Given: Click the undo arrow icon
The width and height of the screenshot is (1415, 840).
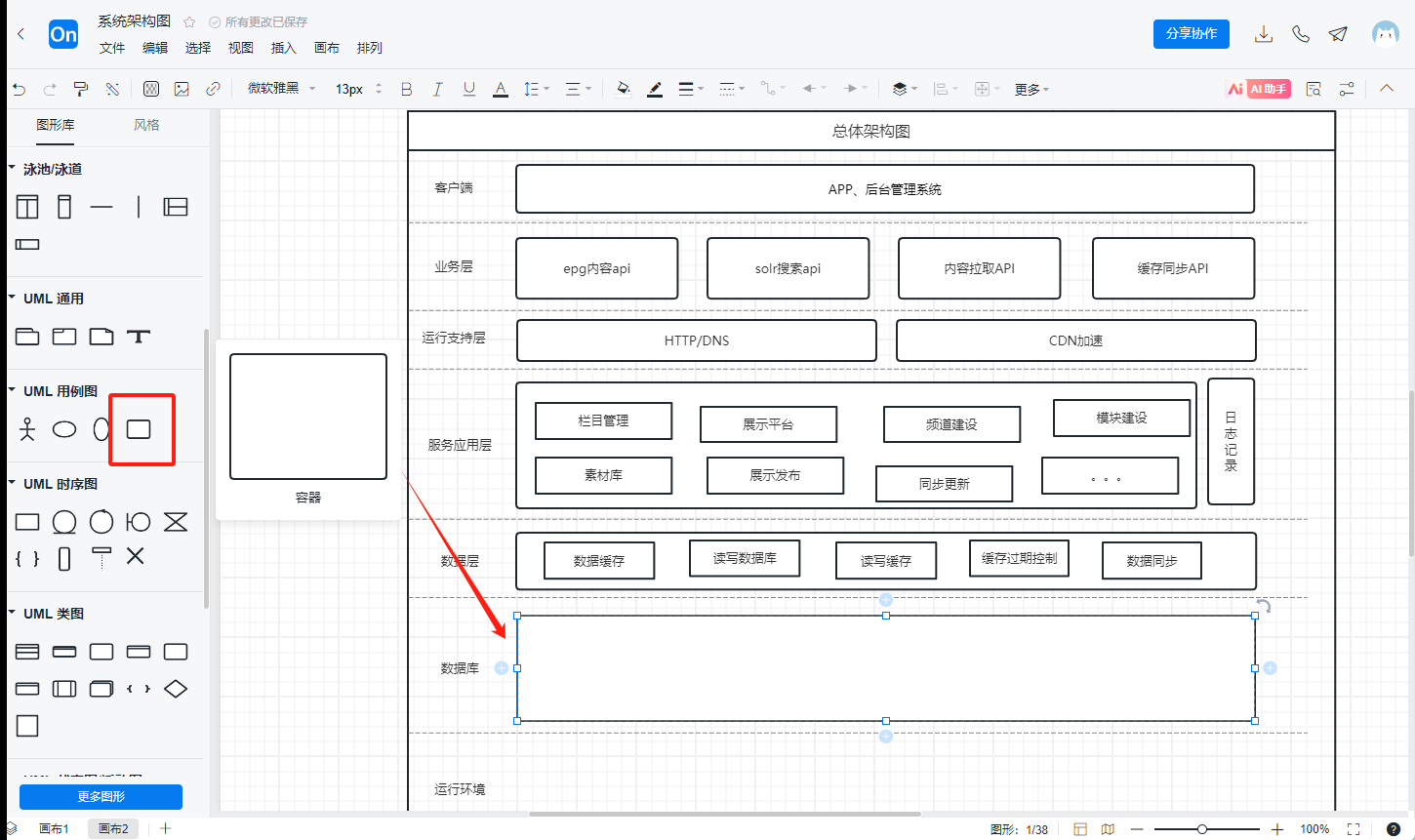Looking at the screenshot, I should click(20, 89).
